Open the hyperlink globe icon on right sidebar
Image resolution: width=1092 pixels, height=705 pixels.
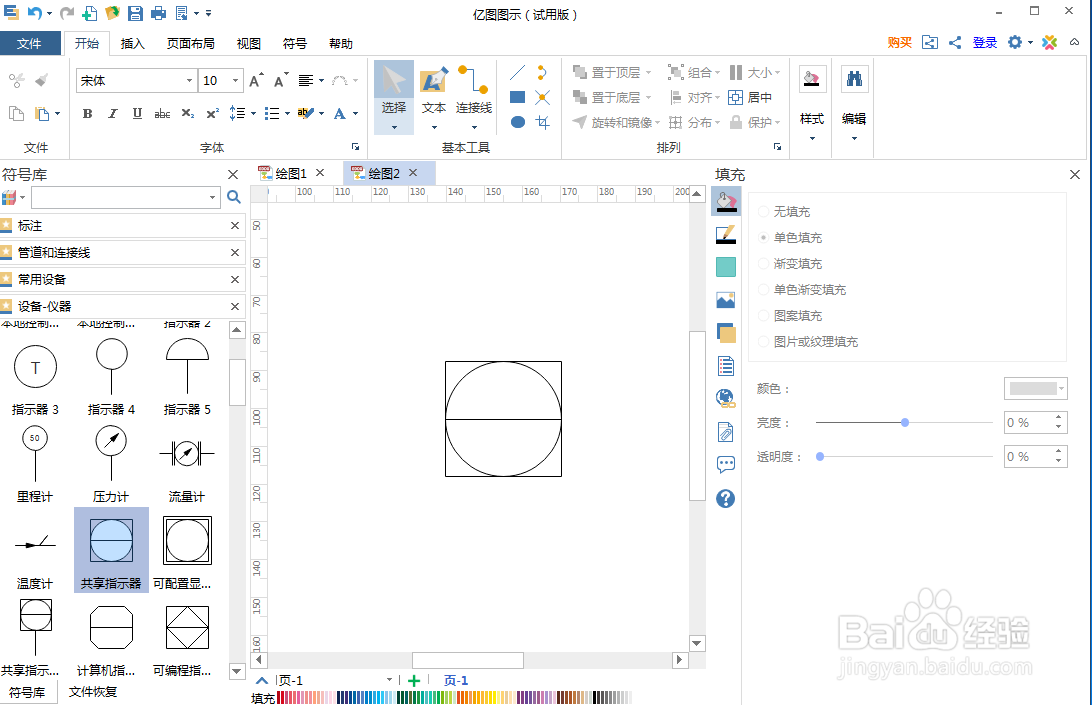click(x=725, y=397)
